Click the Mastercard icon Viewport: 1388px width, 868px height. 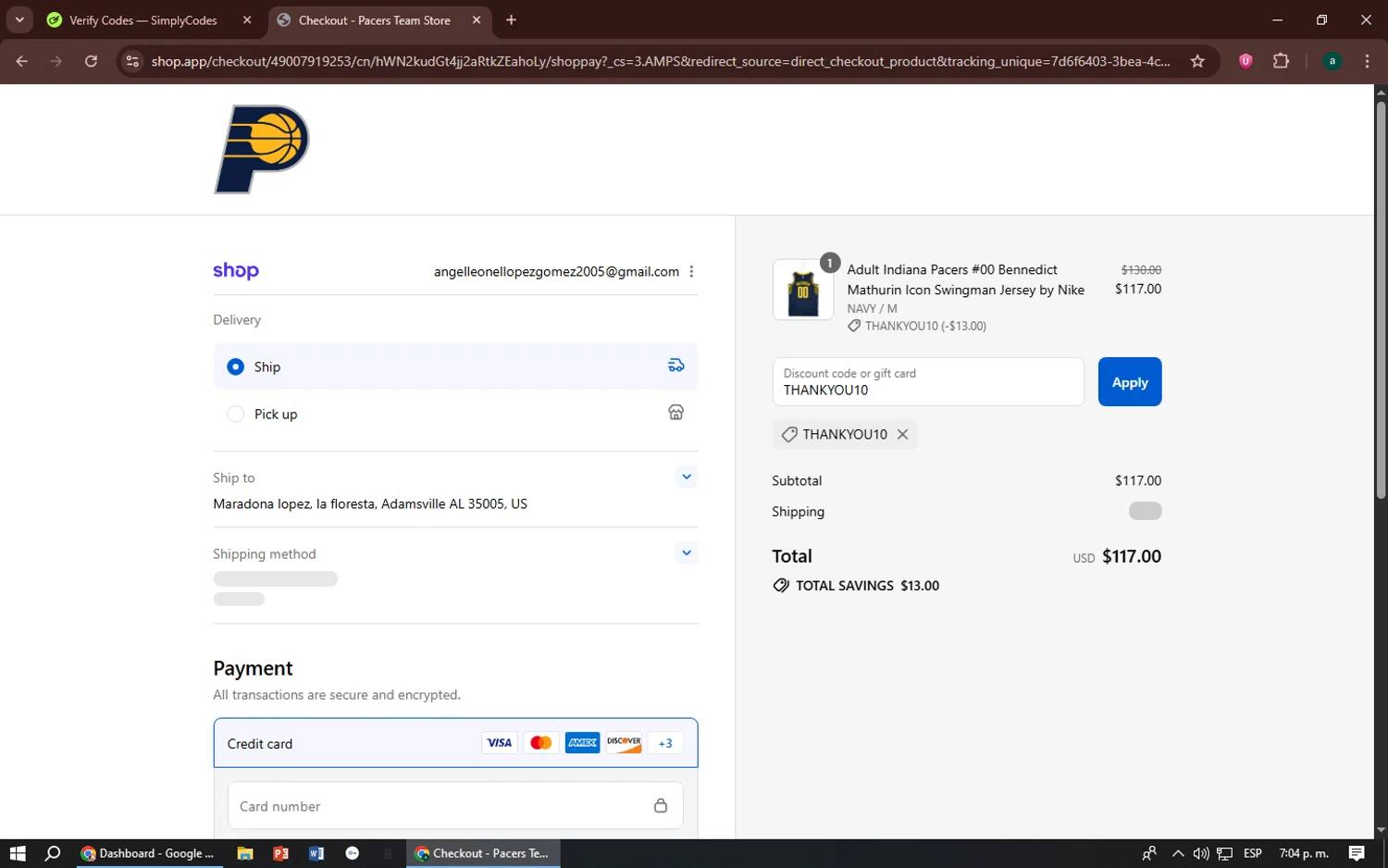pos(541,743)
